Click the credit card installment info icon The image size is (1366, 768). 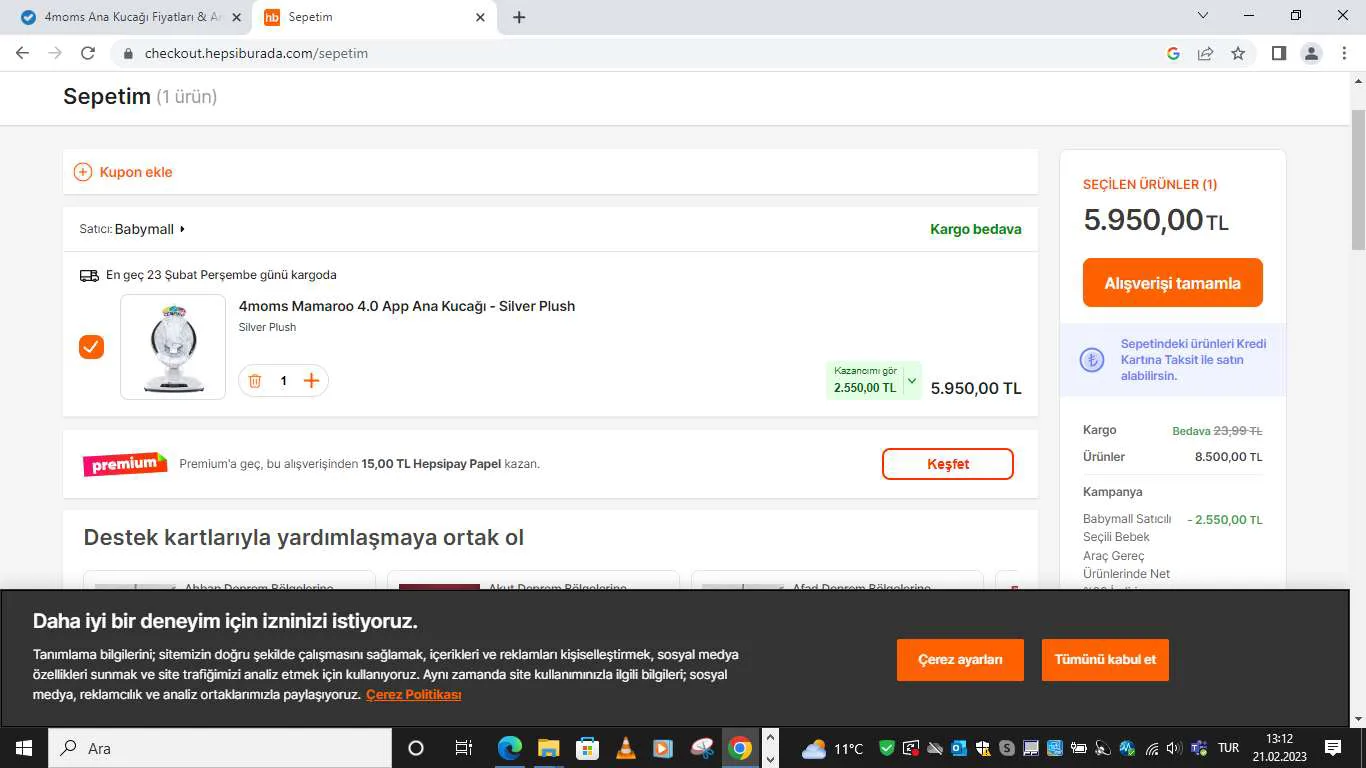(x=1092, y=360)
